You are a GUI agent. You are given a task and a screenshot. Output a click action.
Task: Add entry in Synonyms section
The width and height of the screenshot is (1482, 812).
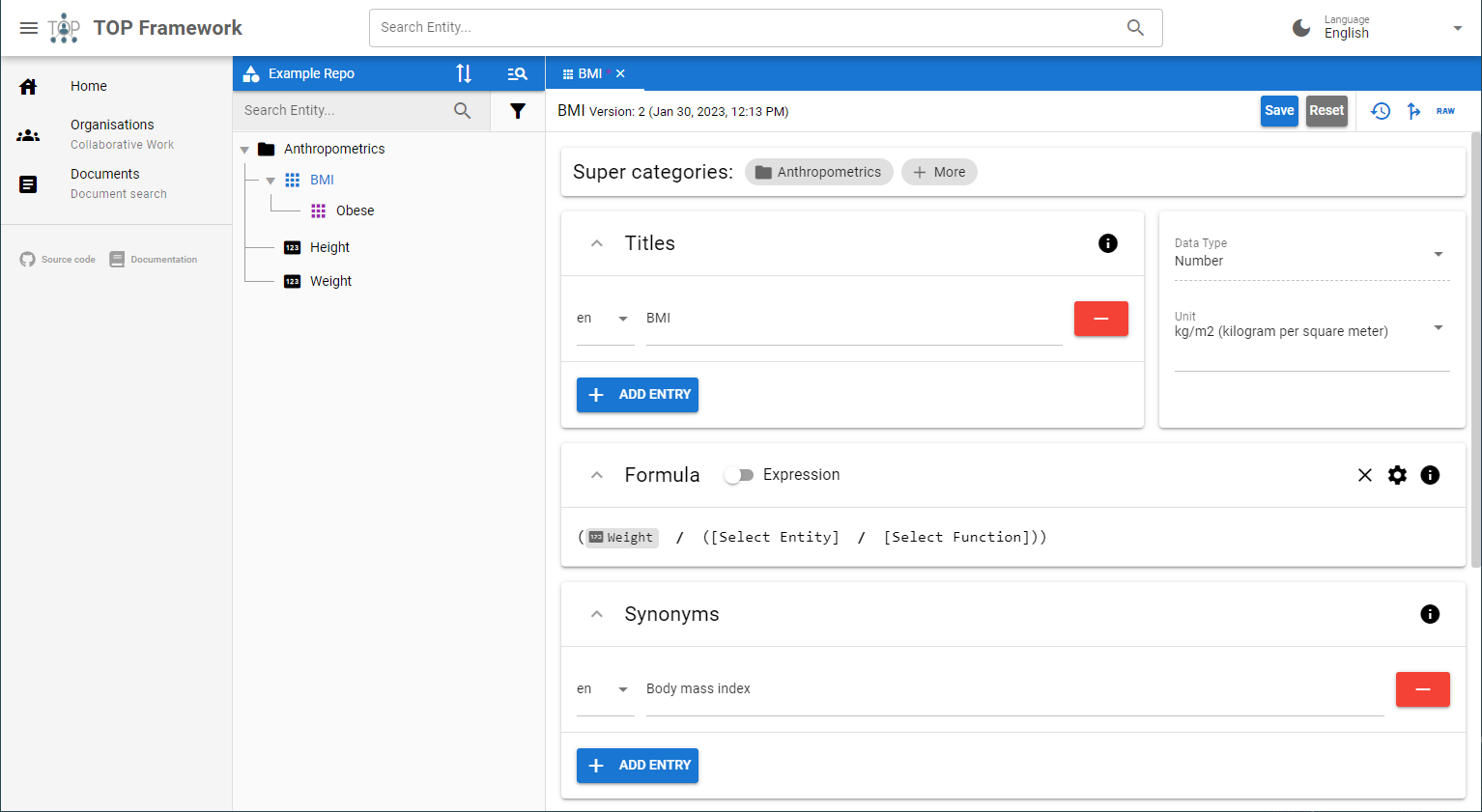tap(638, 766)
